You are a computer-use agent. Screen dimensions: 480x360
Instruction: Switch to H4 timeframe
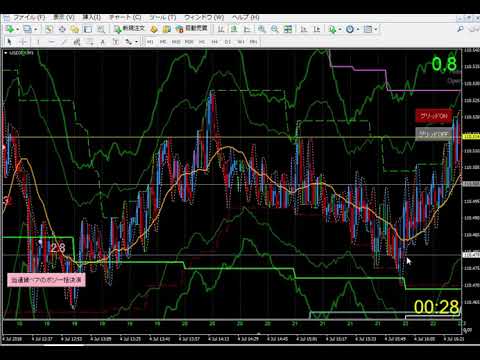tap(215, 42)
